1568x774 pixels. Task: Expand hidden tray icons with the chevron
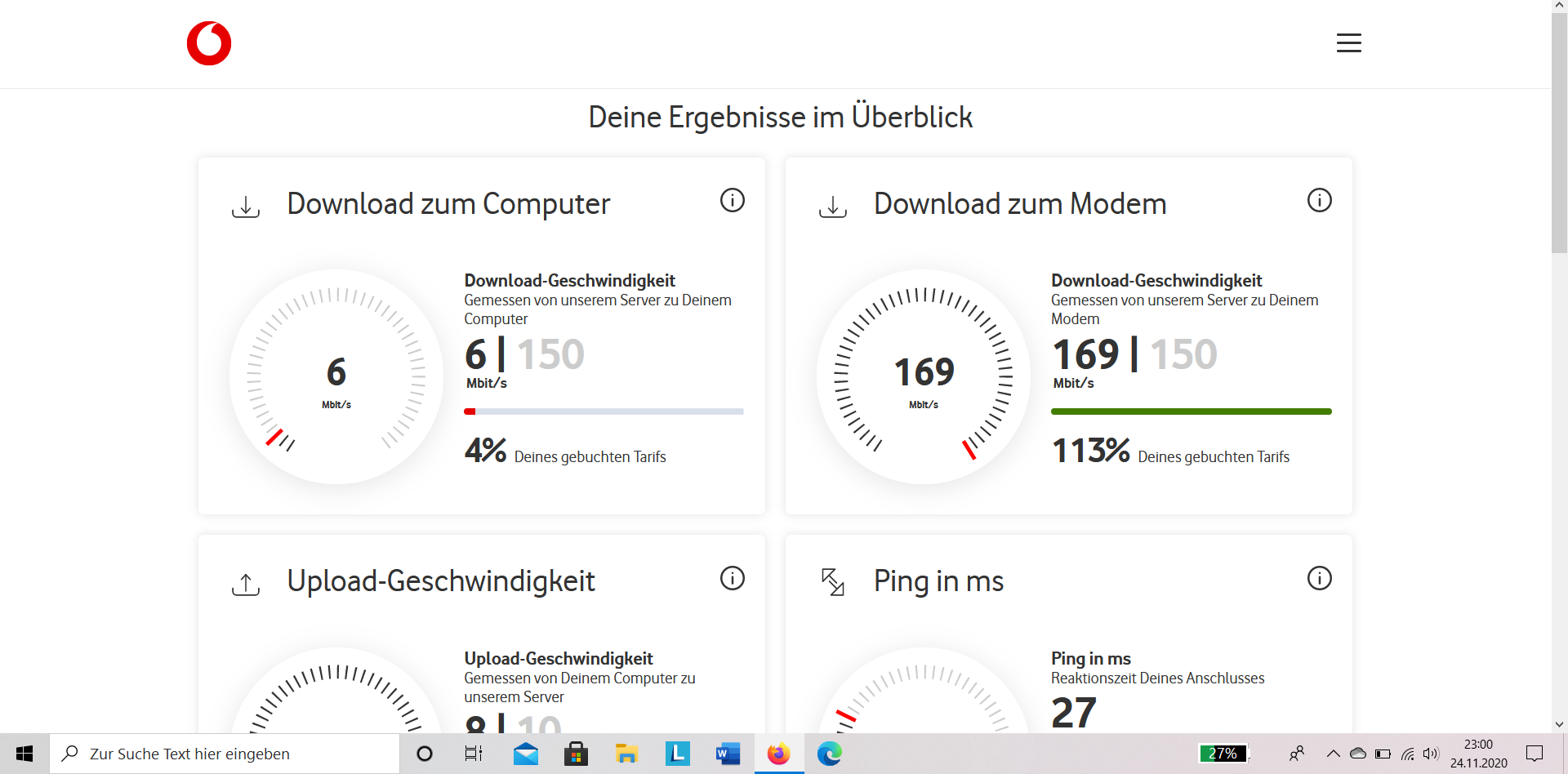click(x=1332, y=753)
